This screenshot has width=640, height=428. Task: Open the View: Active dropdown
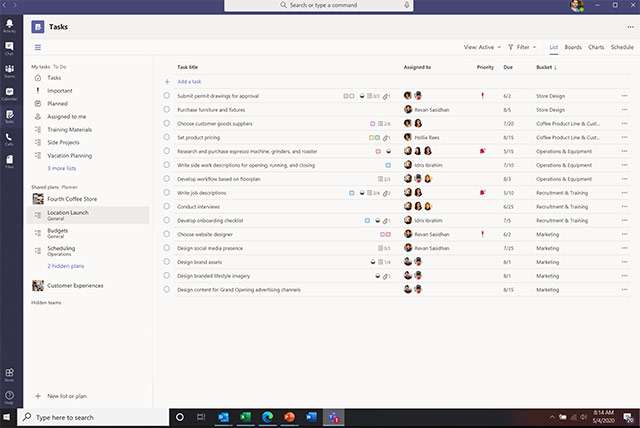(x=482, y=47)
